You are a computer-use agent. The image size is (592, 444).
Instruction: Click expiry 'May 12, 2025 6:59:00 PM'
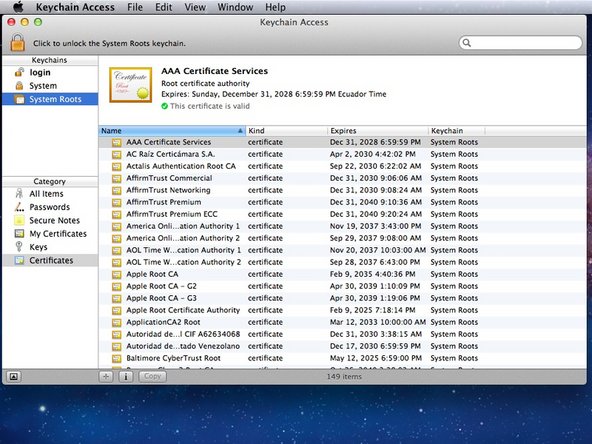tap(376, 358)
